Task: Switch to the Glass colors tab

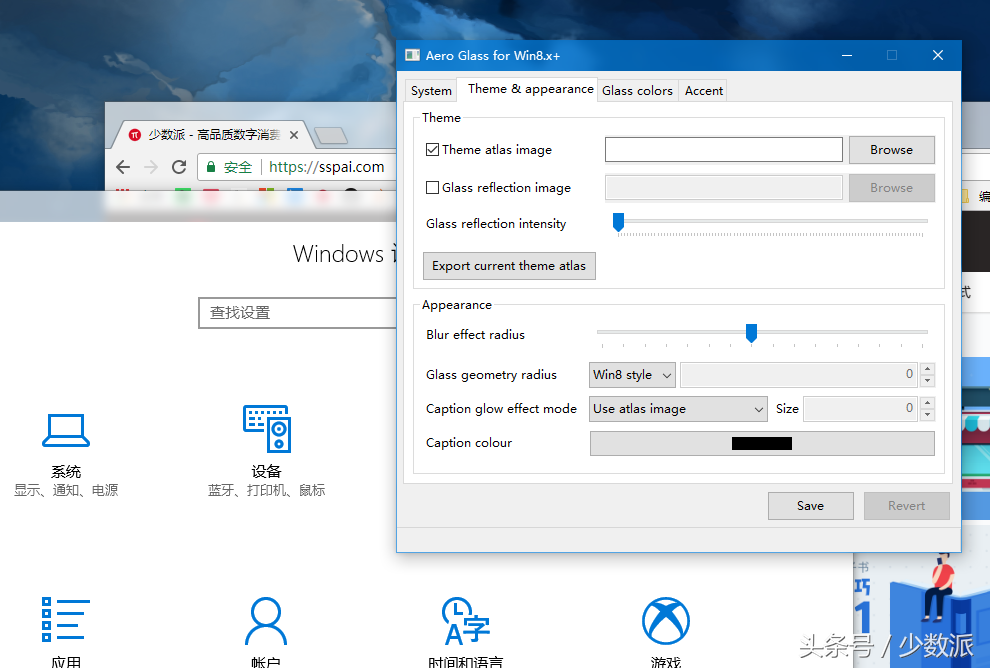Action: [x=637, y=90]
